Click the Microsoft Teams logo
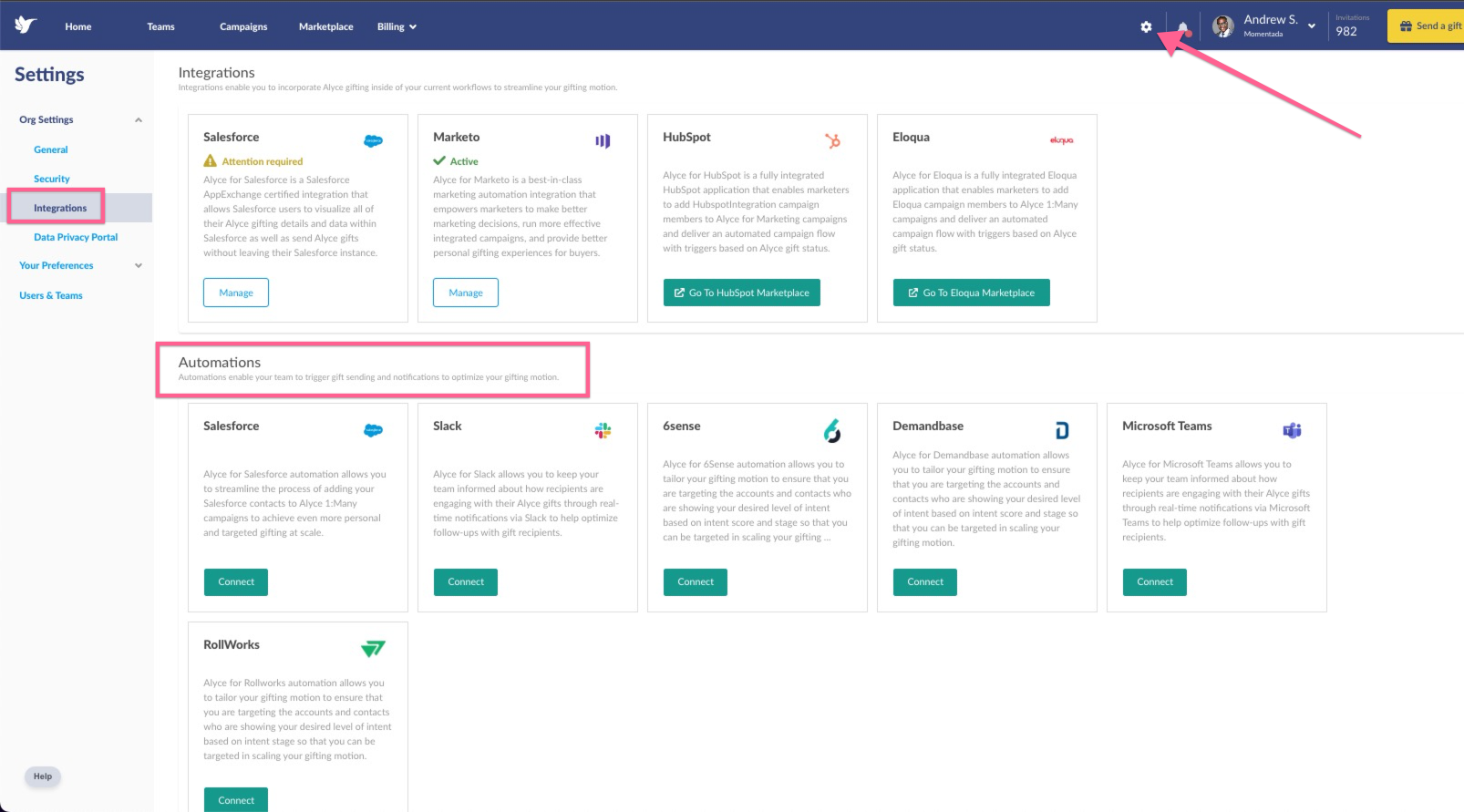The height and width of the screenshot is (812, 1464). click(x=1292, y=430)
